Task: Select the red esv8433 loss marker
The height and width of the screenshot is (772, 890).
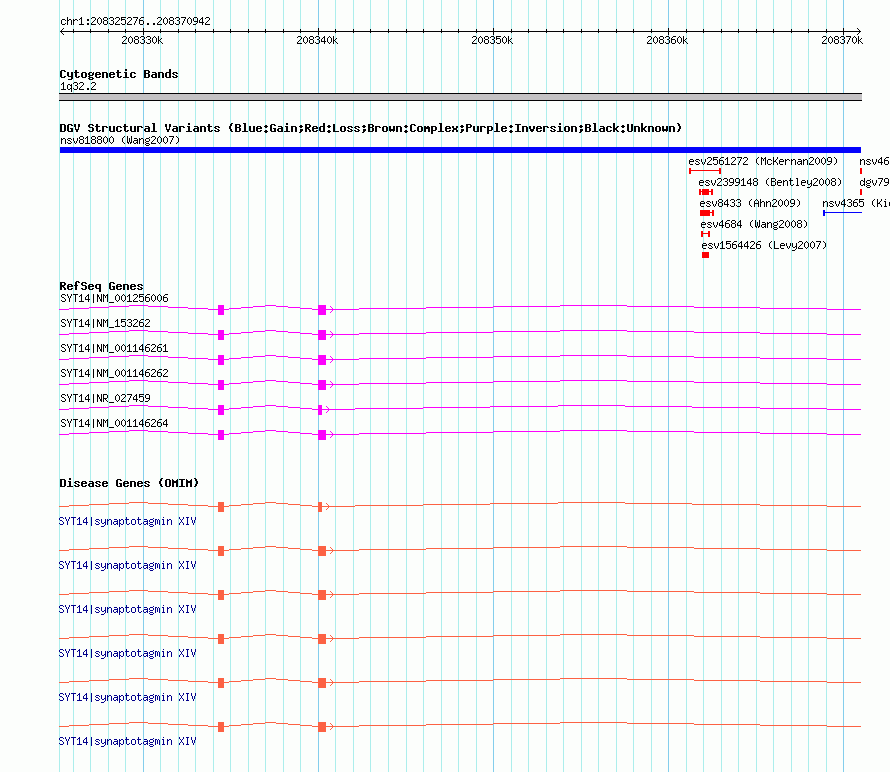Action: pos(707,213)
